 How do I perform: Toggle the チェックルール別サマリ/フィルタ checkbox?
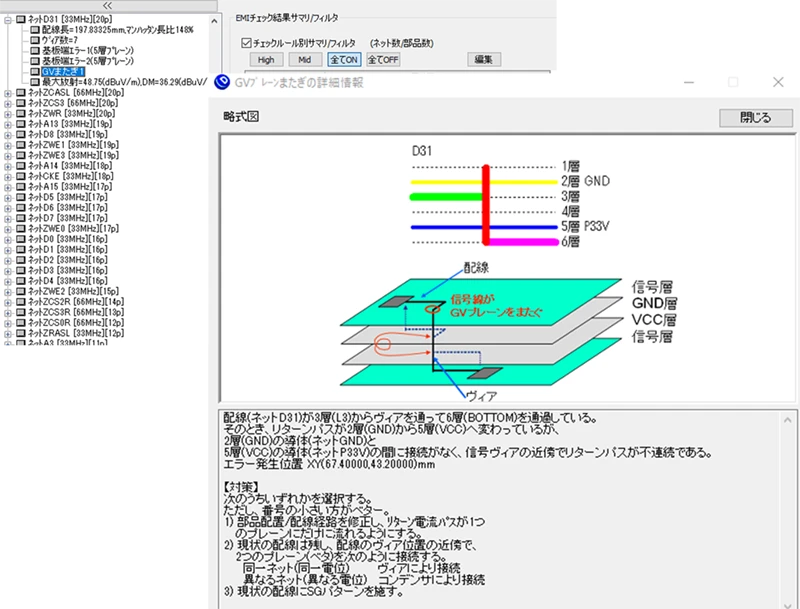coord(247,43)
